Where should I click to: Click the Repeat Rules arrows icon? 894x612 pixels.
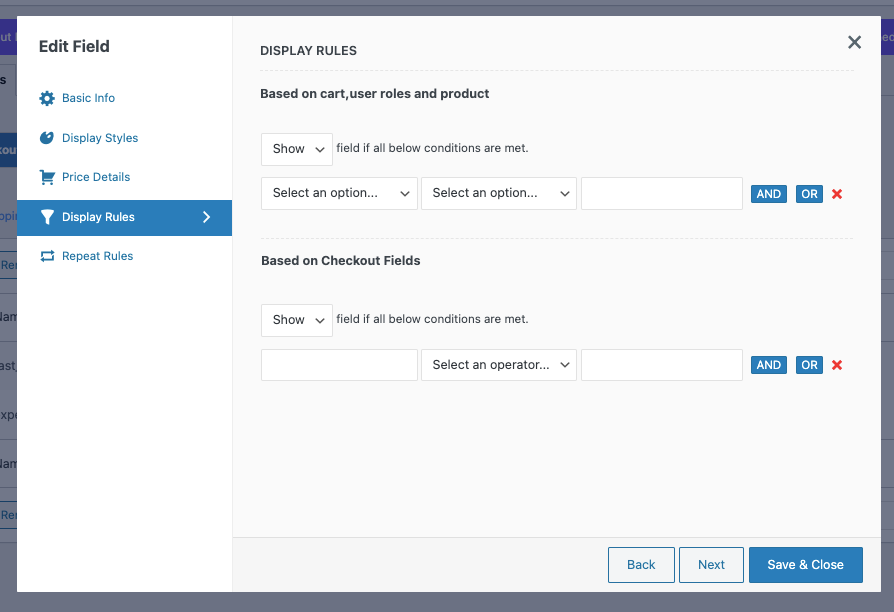(47, 256)
